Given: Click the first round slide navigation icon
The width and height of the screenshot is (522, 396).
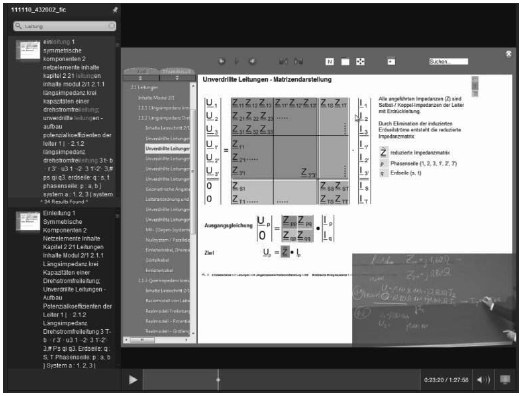Looking at the screenshot, I should pos(222,61).
